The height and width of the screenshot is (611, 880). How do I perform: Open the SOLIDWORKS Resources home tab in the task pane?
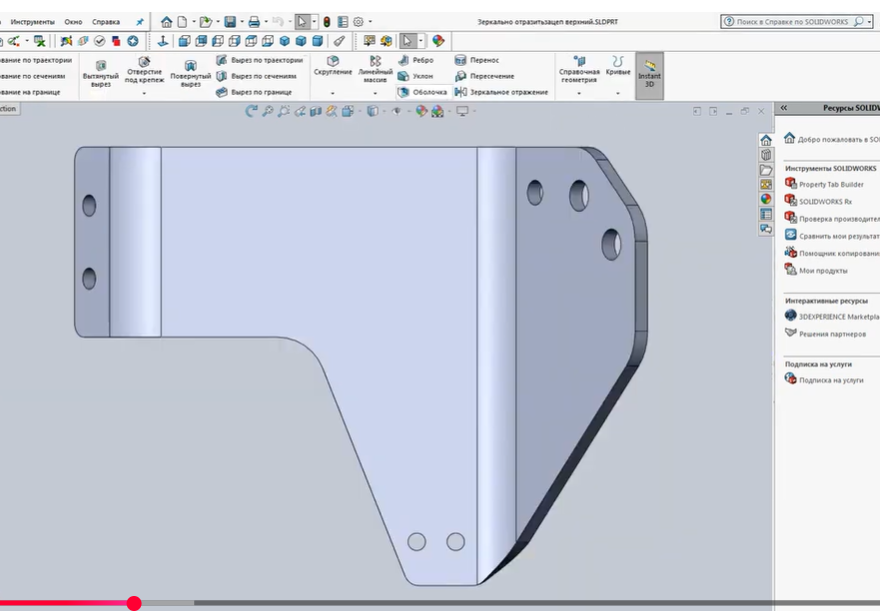pos(766,140)
